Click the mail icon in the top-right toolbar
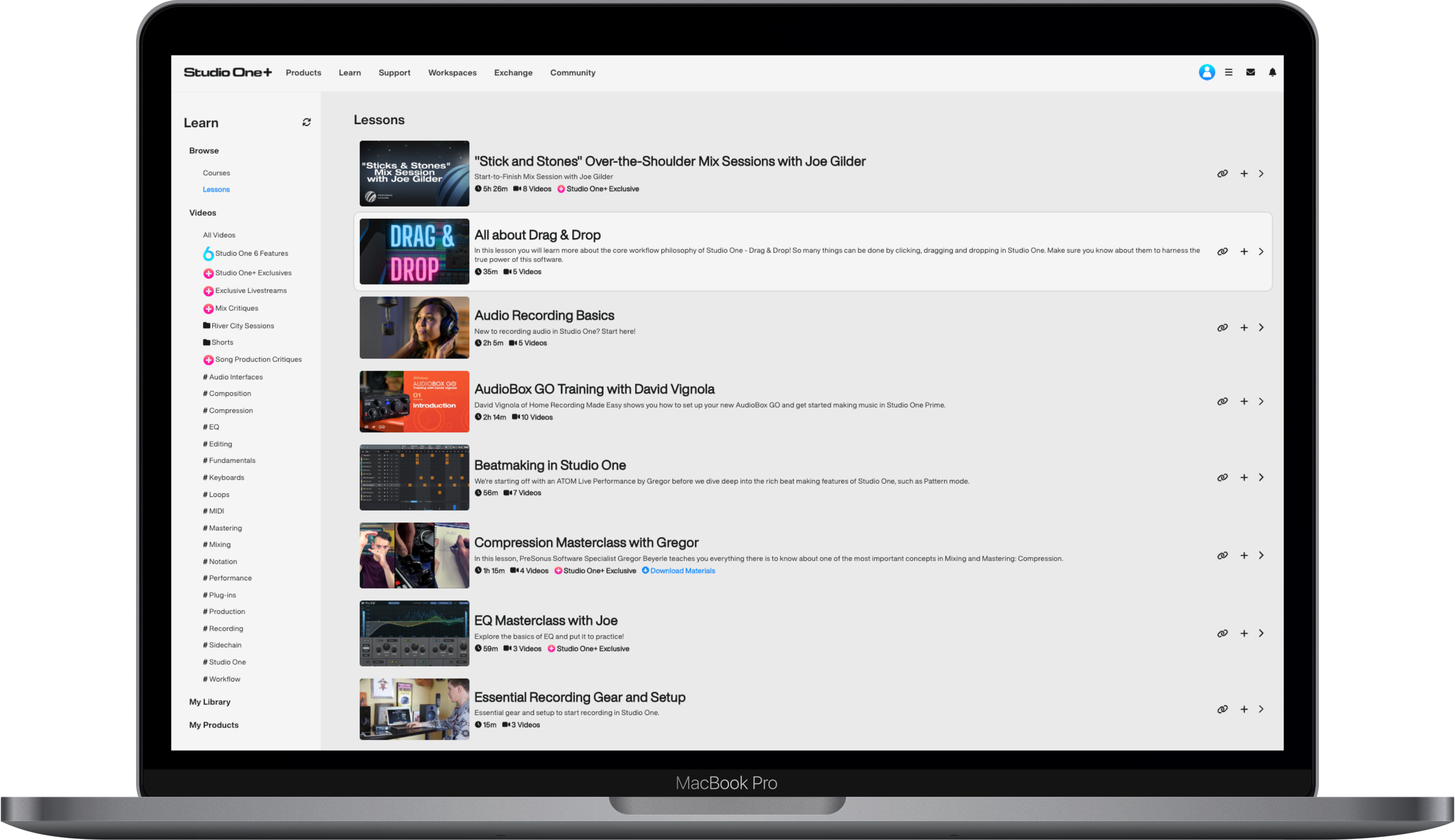Image resolution: width=1455 pixels, height=840 pixels. [x=1251, y=72]
